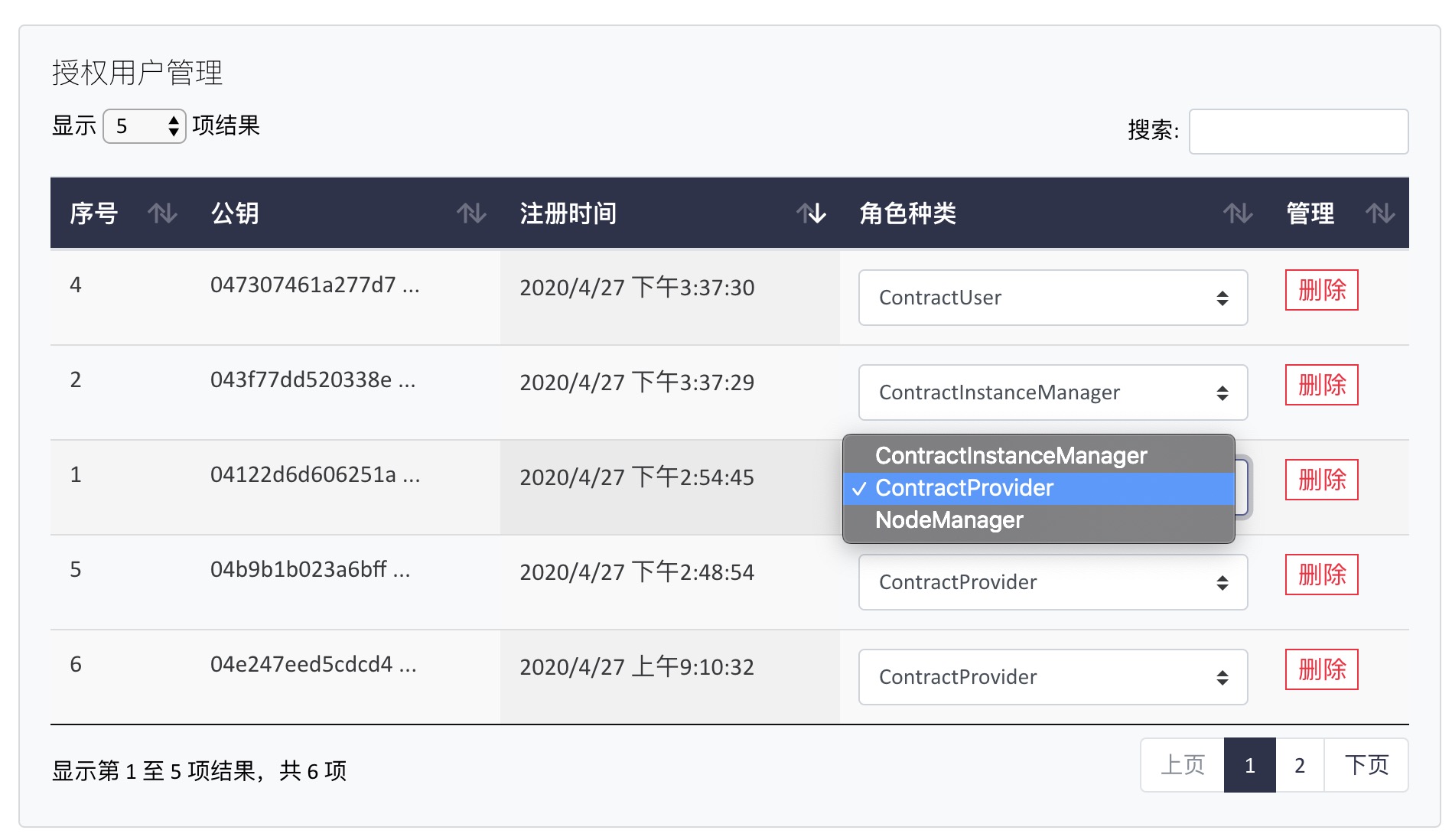1452x840 pixels.
Task: Sort table by 序号 column arrows
Action: [162, 213]
